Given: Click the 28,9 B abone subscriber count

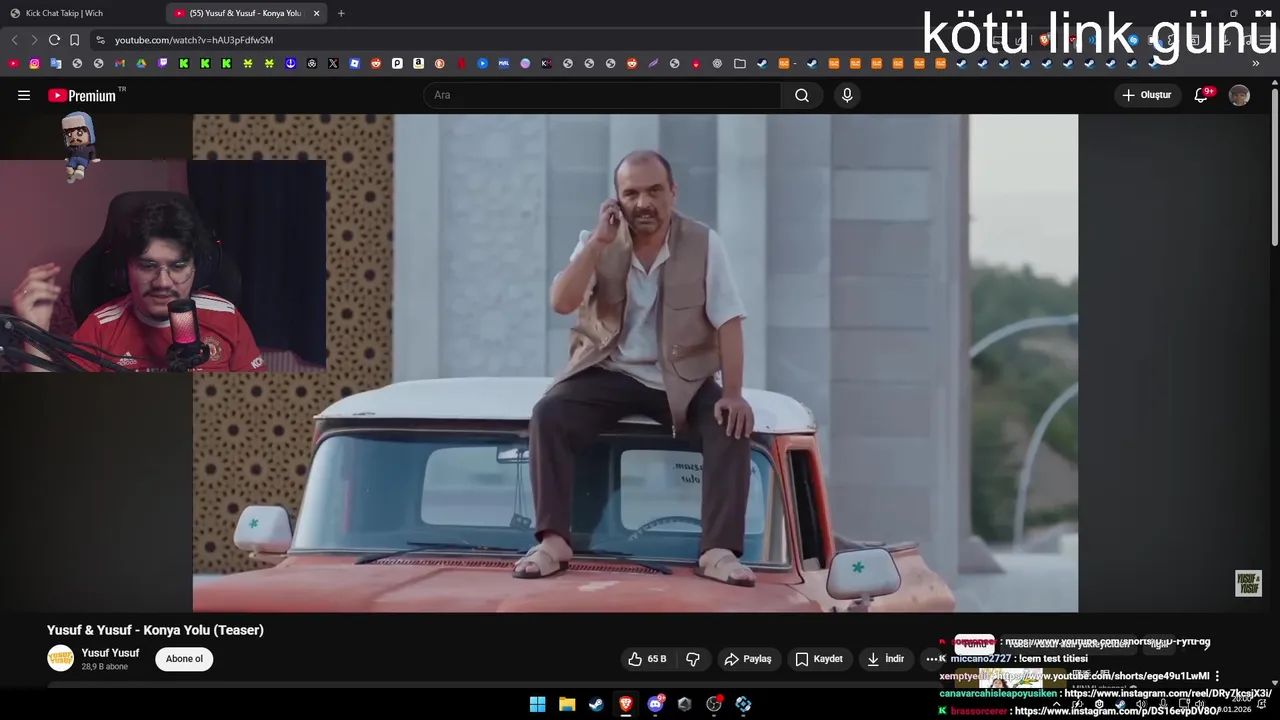Looking at the screenshot, I should tap(105, 667).
